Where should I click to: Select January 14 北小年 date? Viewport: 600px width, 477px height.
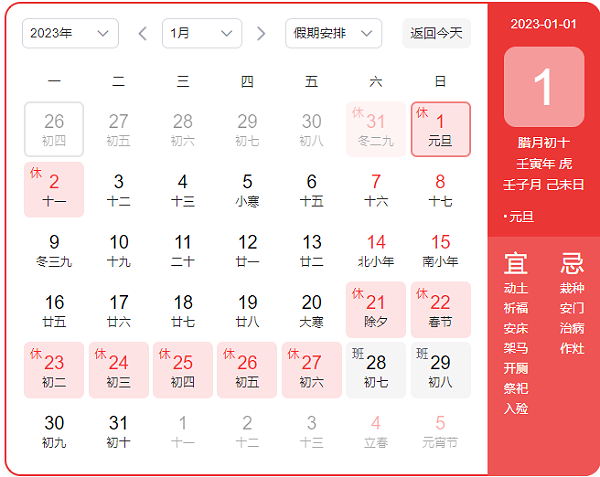[376, 249]
